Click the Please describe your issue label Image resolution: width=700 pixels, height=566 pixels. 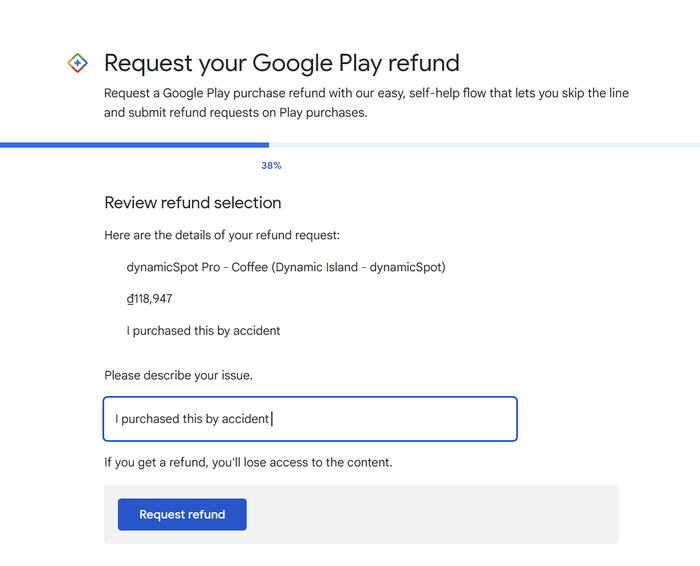[179, 375]
